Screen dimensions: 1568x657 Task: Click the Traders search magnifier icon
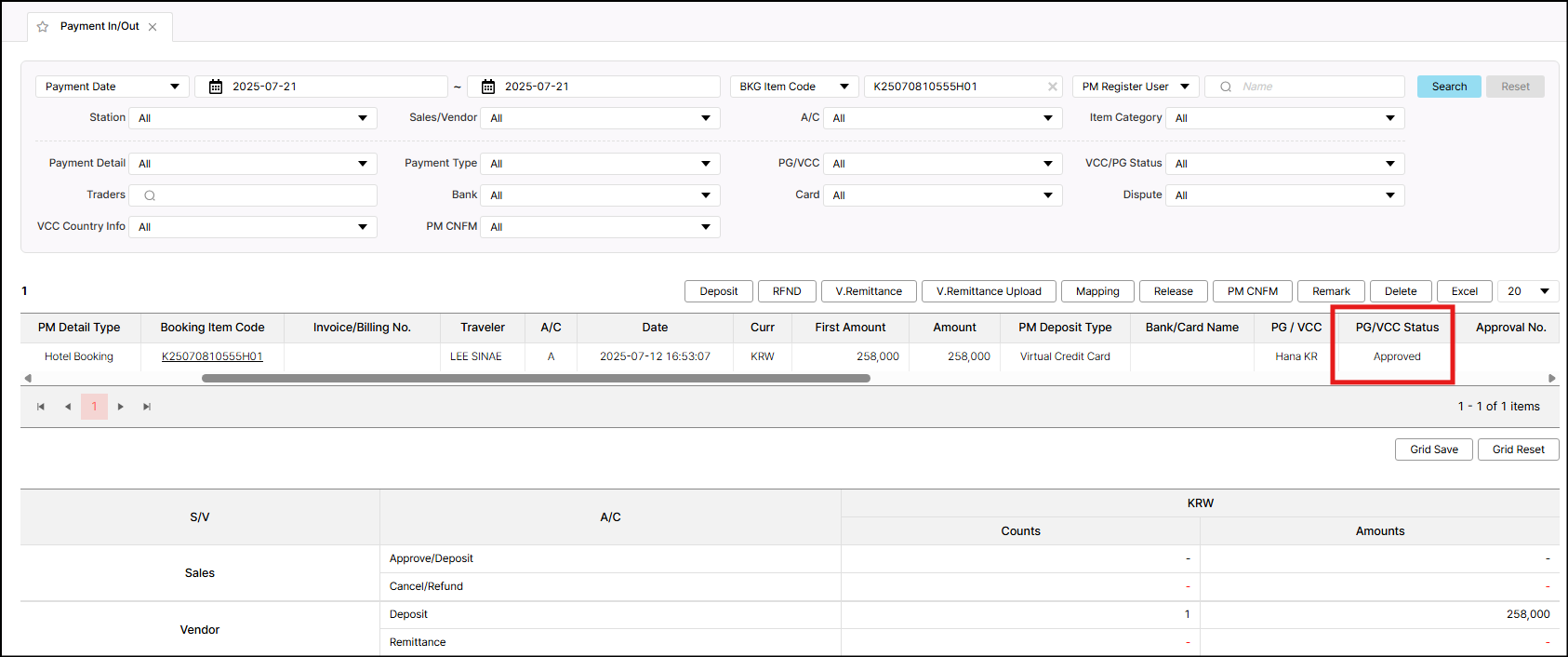tap(150, 195)
